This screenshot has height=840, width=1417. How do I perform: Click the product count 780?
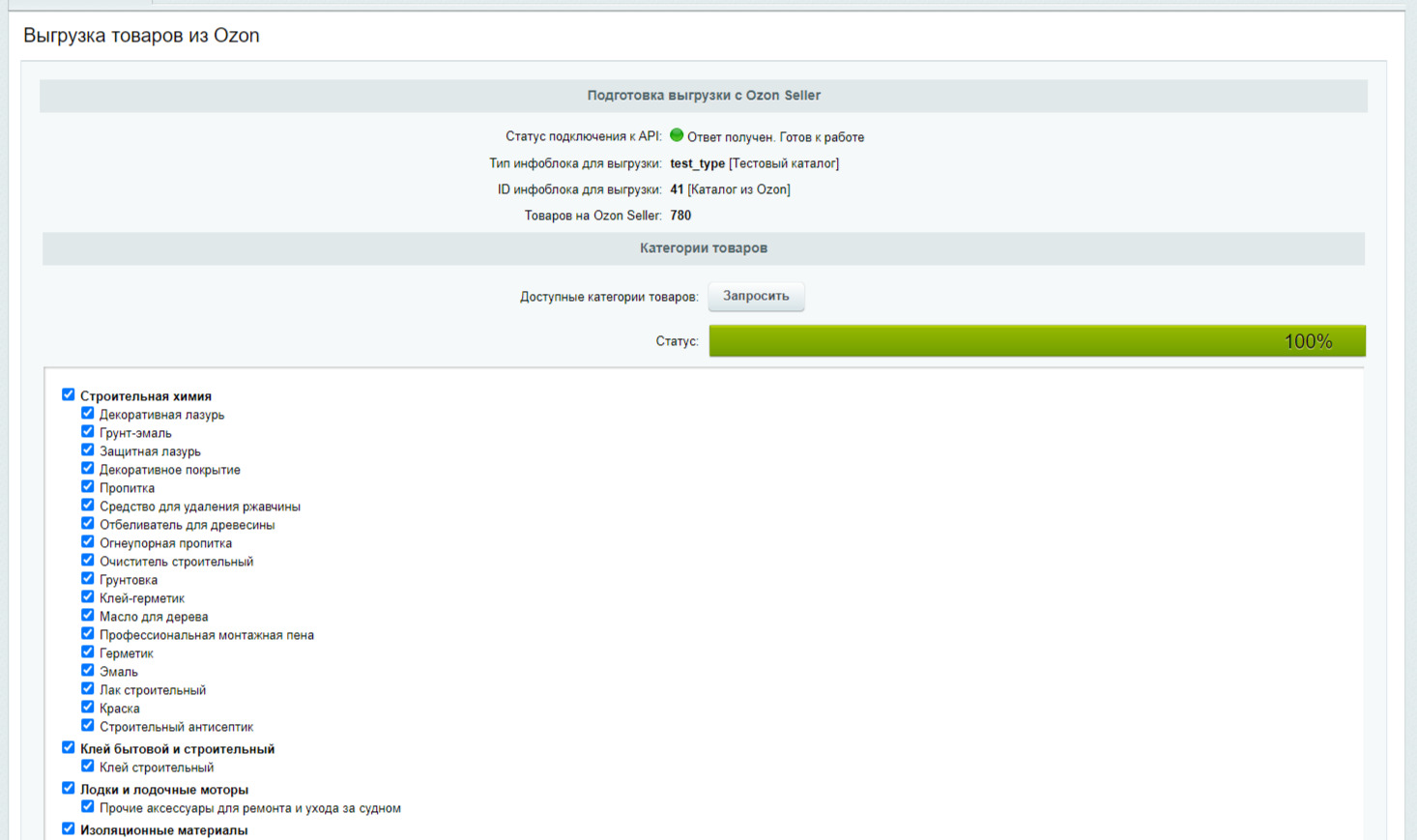click(x=680, y=216)
